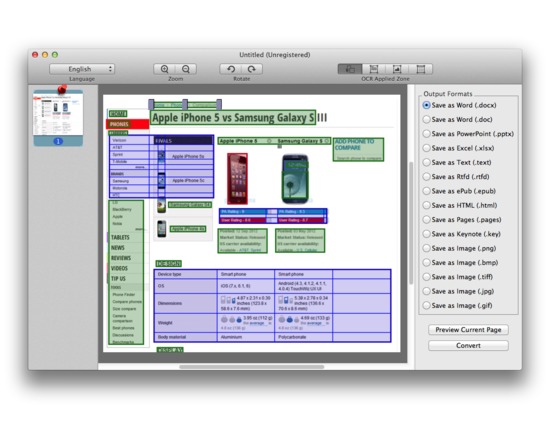The image size is (550, 440).
Task: Select page 1 thumbnail in sidebar
Action: click(x=58, y=118)
